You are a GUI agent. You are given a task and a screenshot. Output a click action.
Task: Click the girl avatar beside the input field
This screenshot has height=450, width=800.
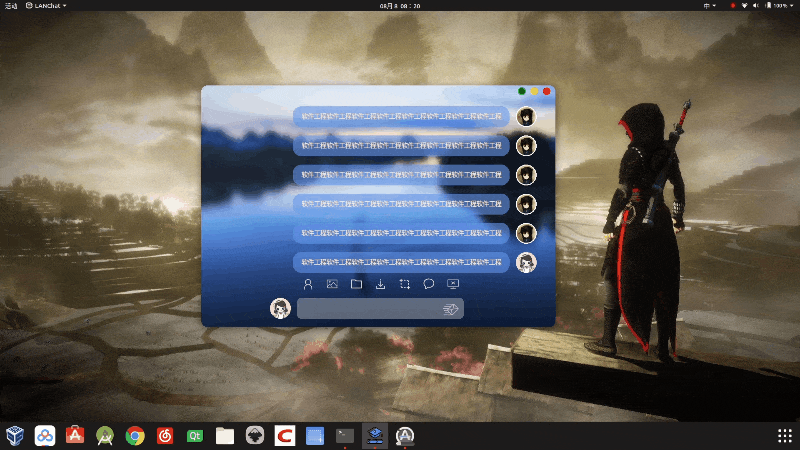coord(280,308)
